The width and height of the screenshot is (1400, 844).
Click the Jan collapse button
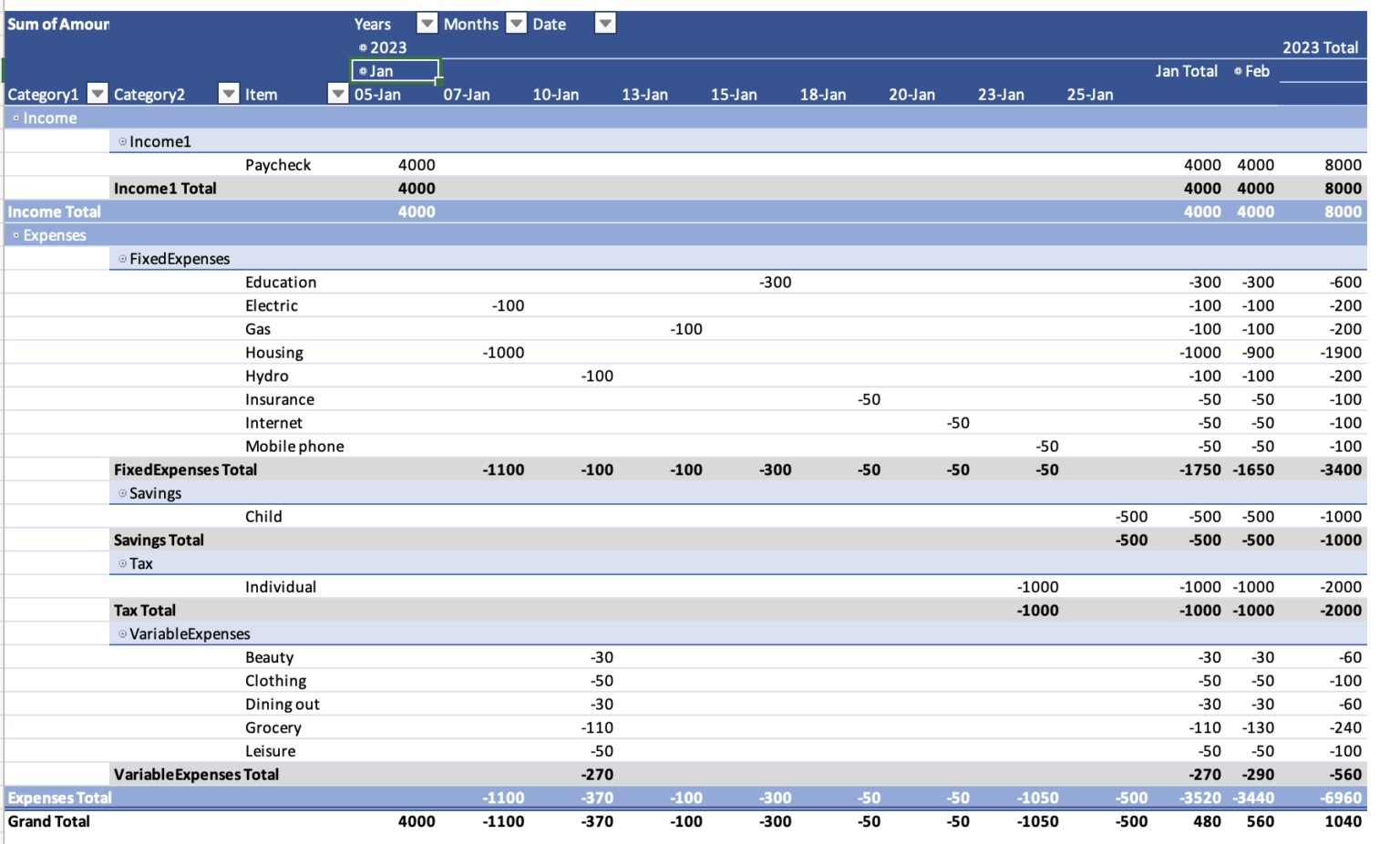tap(363, 70)
